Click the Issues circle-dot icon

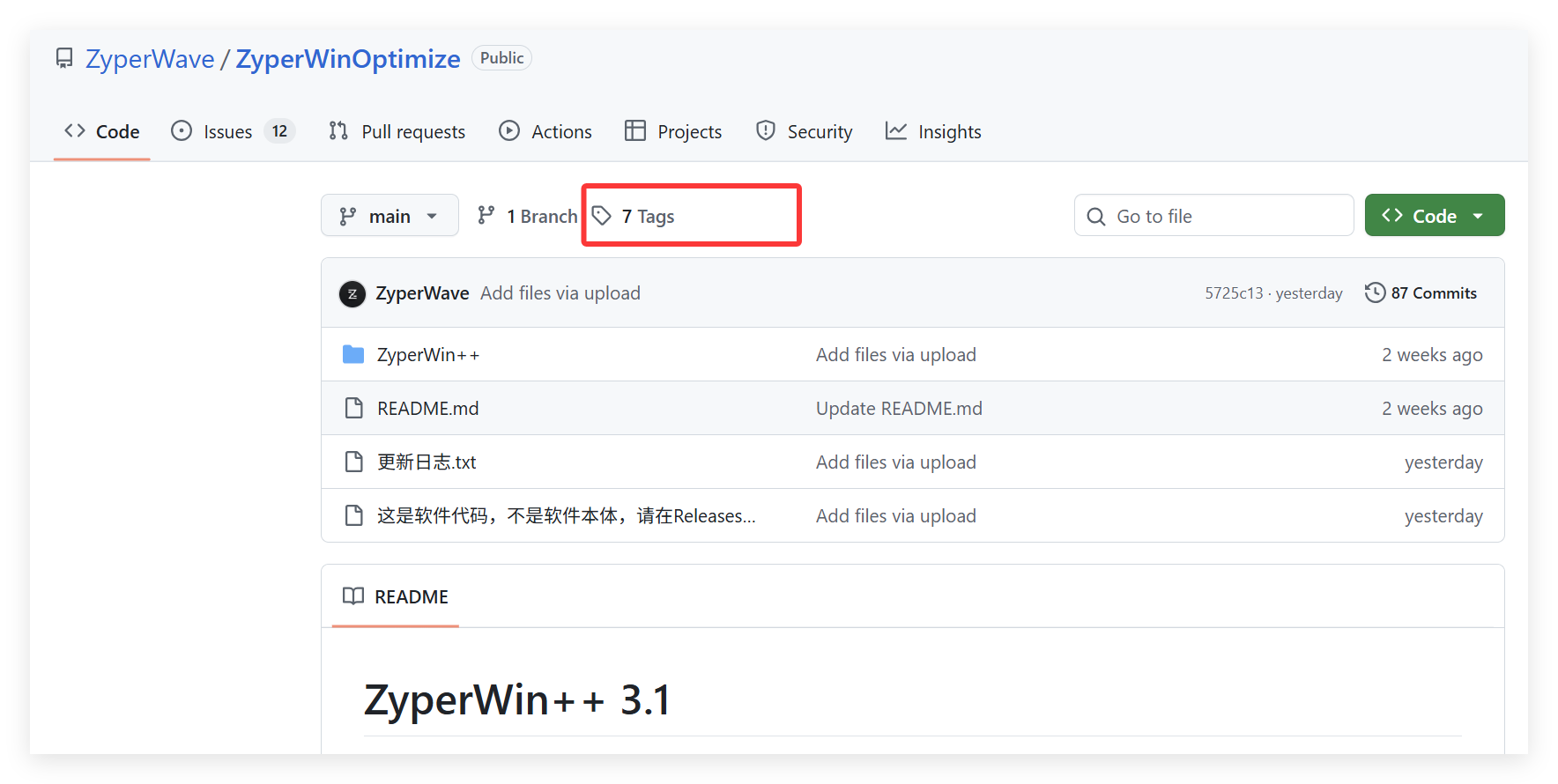point(182,131)
